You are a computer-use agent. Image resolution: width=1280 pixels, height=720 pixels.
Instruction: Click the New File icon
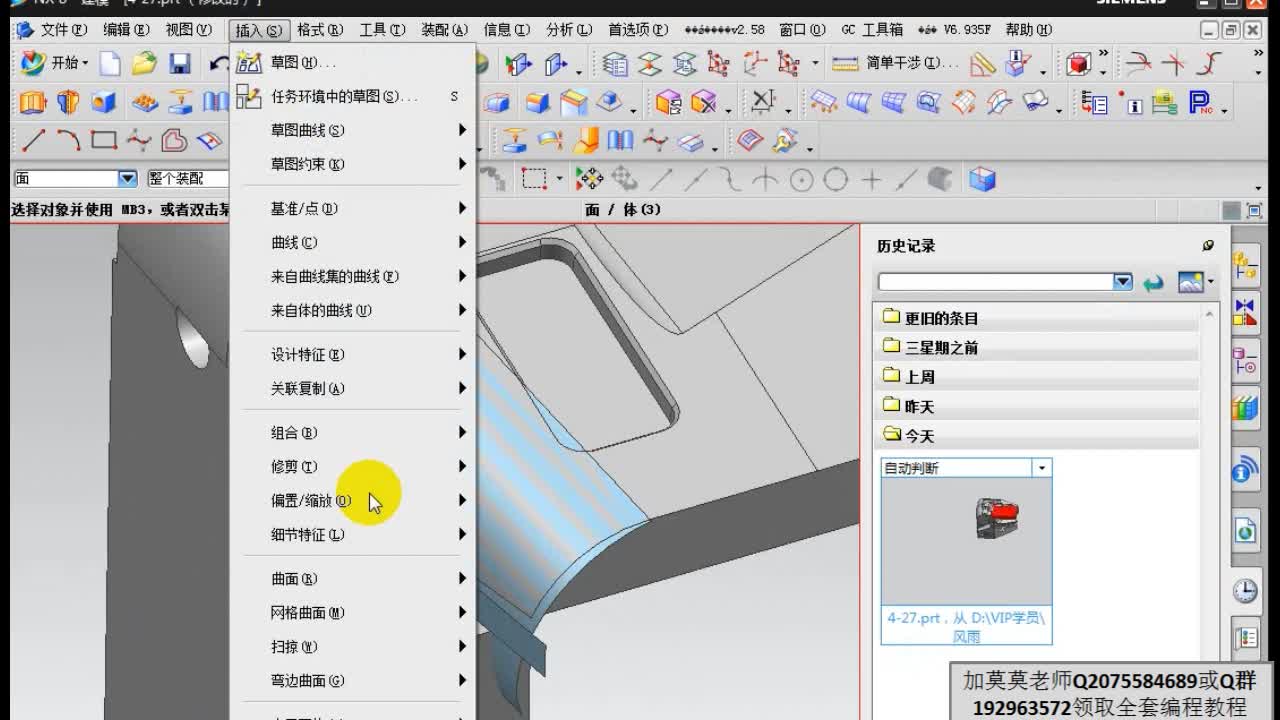(108, 63)
